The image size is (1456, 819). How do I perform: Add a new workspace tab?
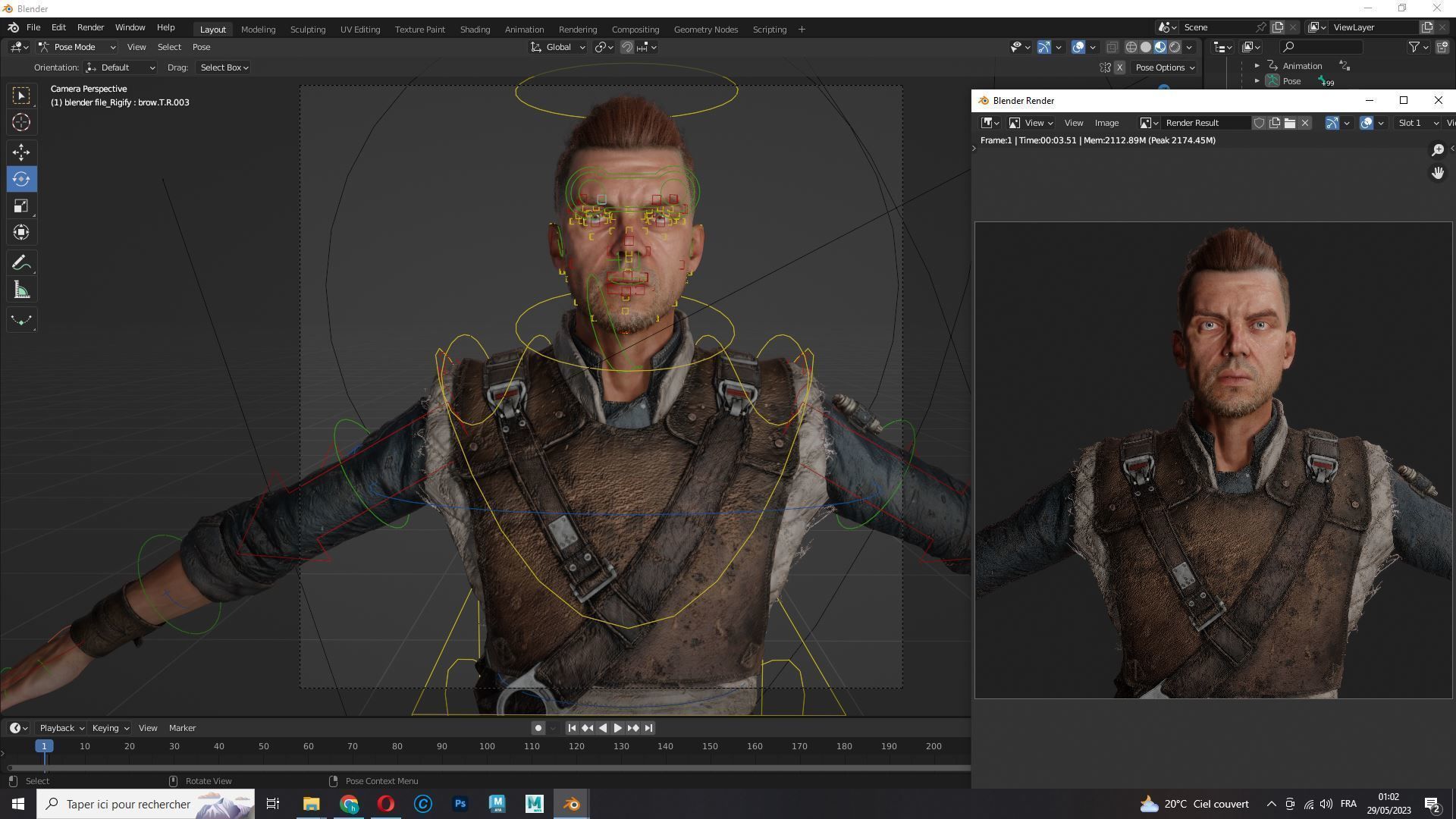coord(802,30)
